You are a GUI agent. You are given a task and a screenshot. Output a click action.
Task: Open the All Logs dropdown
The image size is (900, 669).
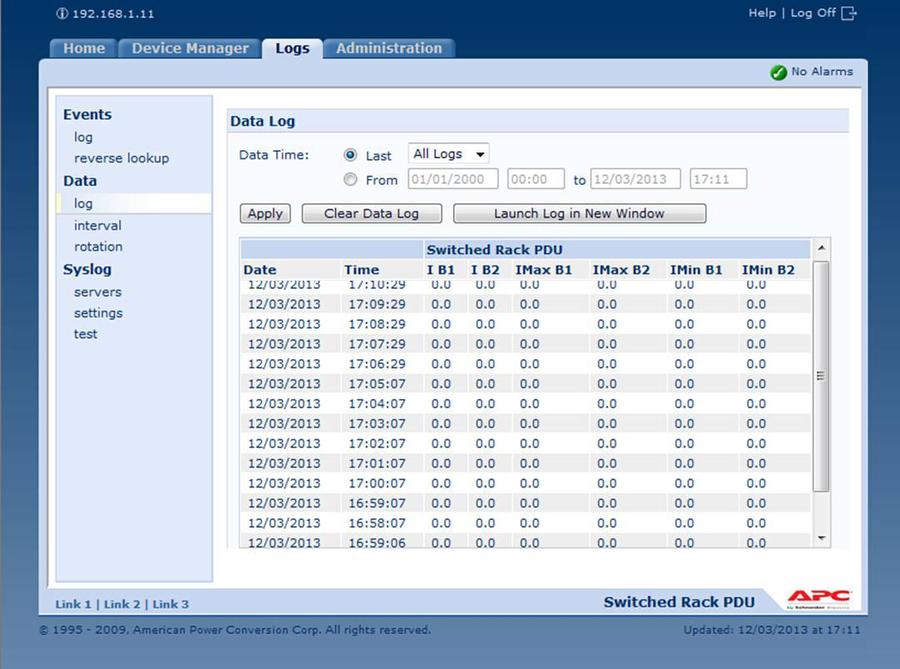pos(449,154)
